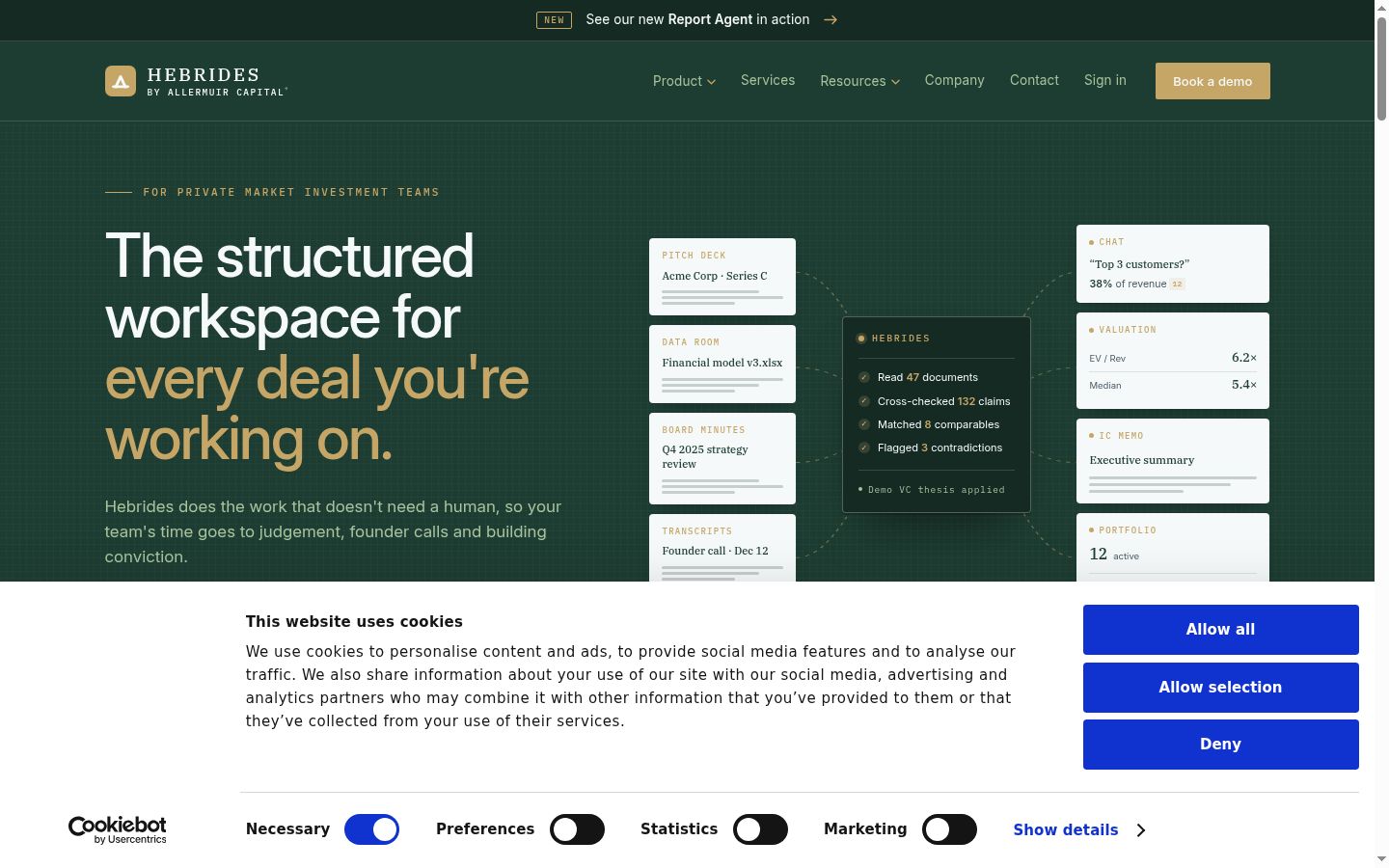This screenshot has height=868, width=1389.
Task: Click the 'This website uses cookies' heading
Action: coord(354,622)
